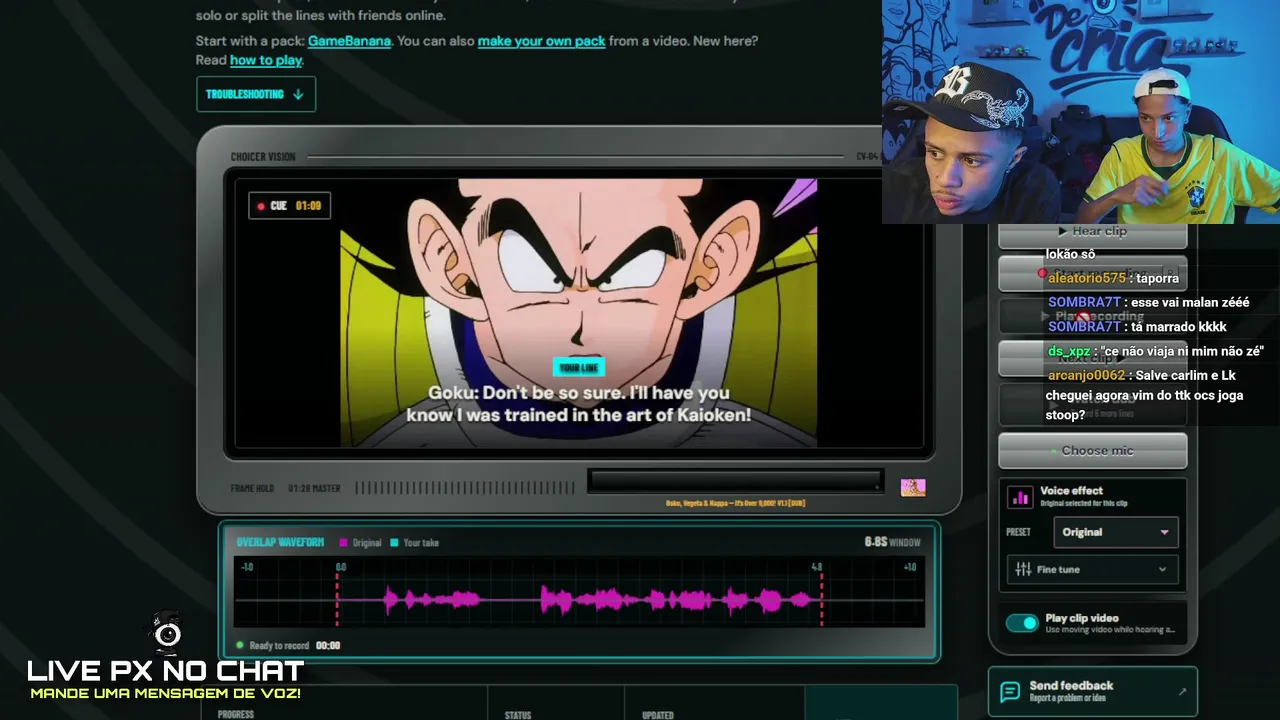1280x720 pixels.
Task: Open the Send feedback panel
Action: tap(1092, 692)
